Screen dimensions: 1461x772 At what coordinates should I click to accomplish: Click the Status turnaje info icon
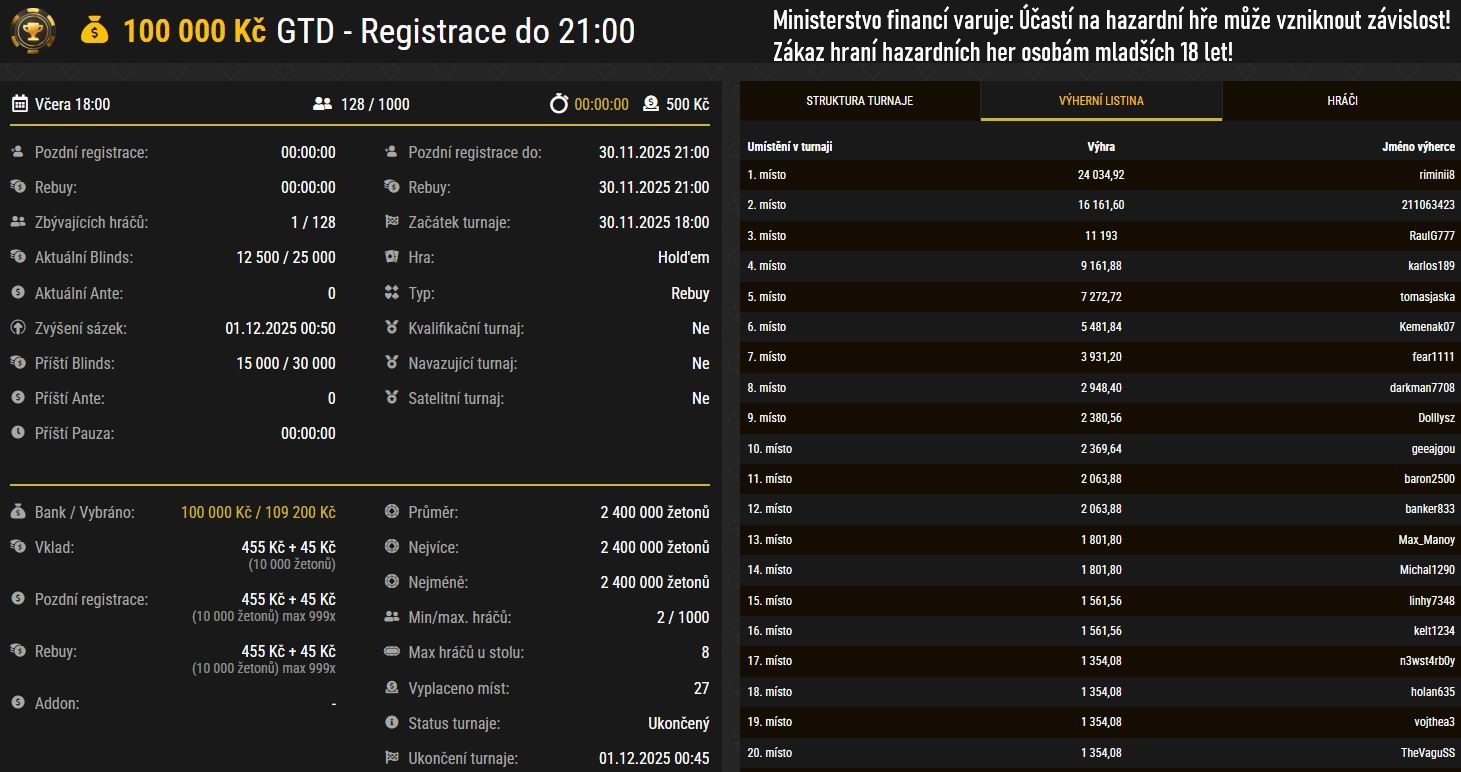tap(392, 722)
